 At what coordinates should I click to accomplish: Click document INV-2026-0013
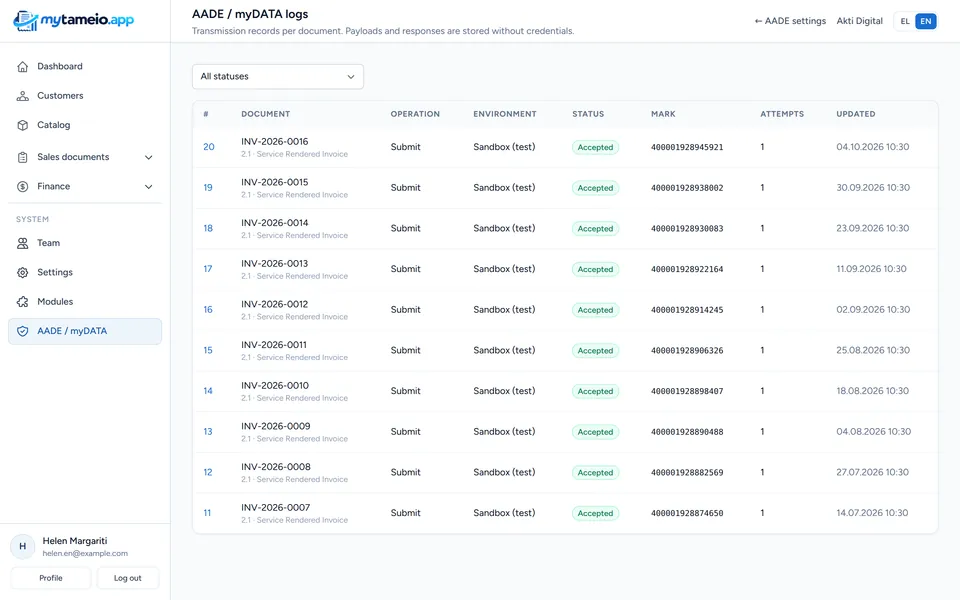coord(274,264)
